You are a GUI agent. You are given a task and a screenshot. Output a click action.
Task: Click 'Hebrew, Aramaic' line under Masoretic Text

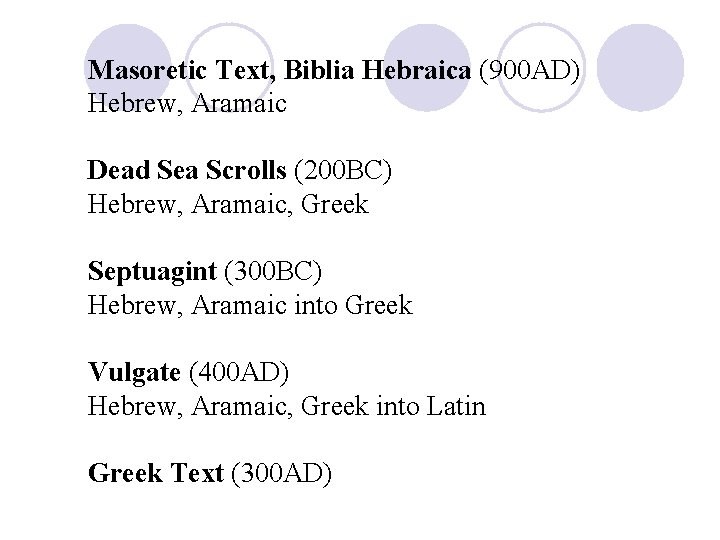point(187,102)
